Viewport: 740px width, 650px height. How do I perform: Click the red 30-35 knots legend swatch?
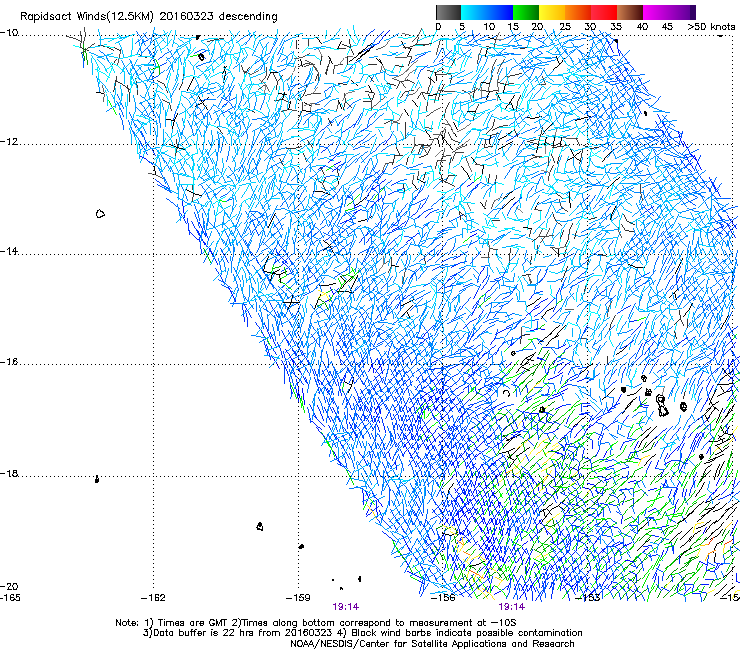(x=604, y=12)
